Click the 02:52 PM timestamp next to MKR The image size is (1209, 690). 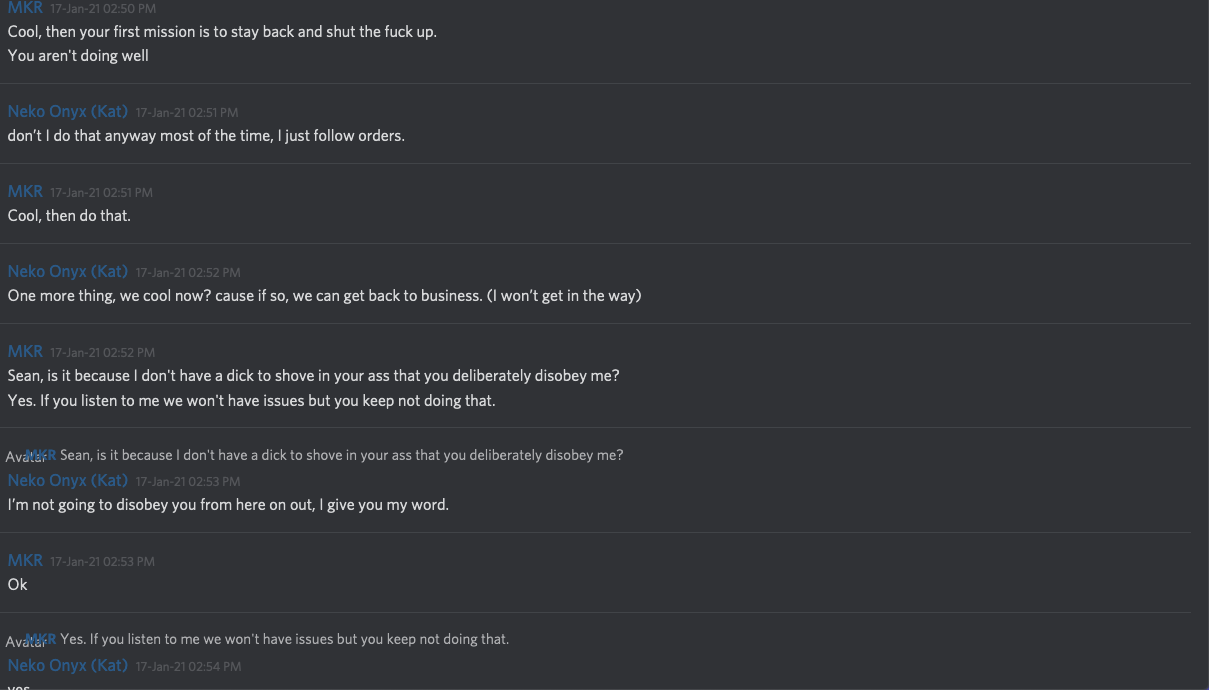(x=103, y=353)
